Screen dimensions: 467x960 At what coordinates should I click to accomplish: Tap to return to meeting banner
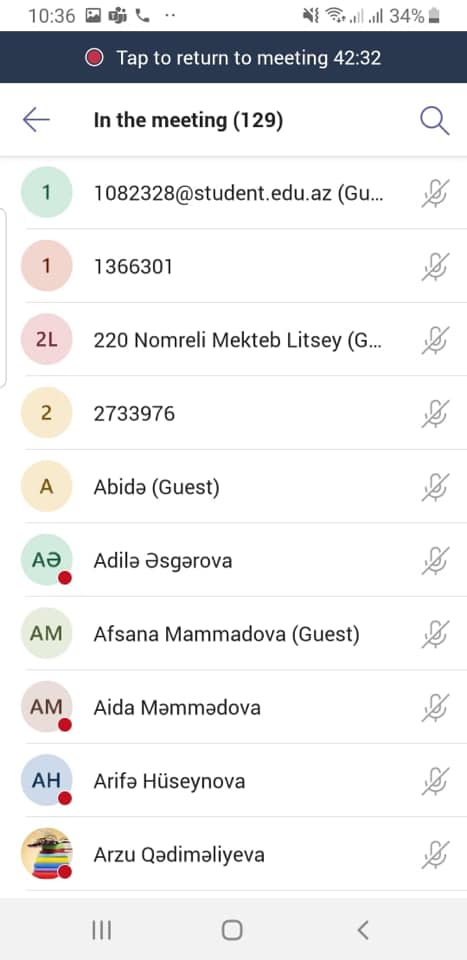pos(233,58)
